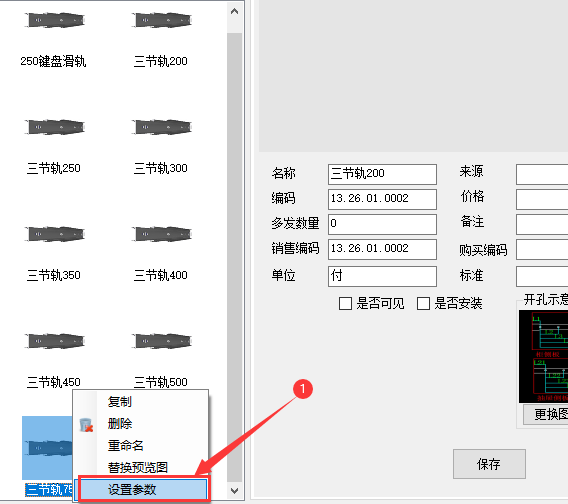Select the 250键盘滑轨 rail item icon
Viewport: 568px width, 504px height.
click(x=54, y=20)
